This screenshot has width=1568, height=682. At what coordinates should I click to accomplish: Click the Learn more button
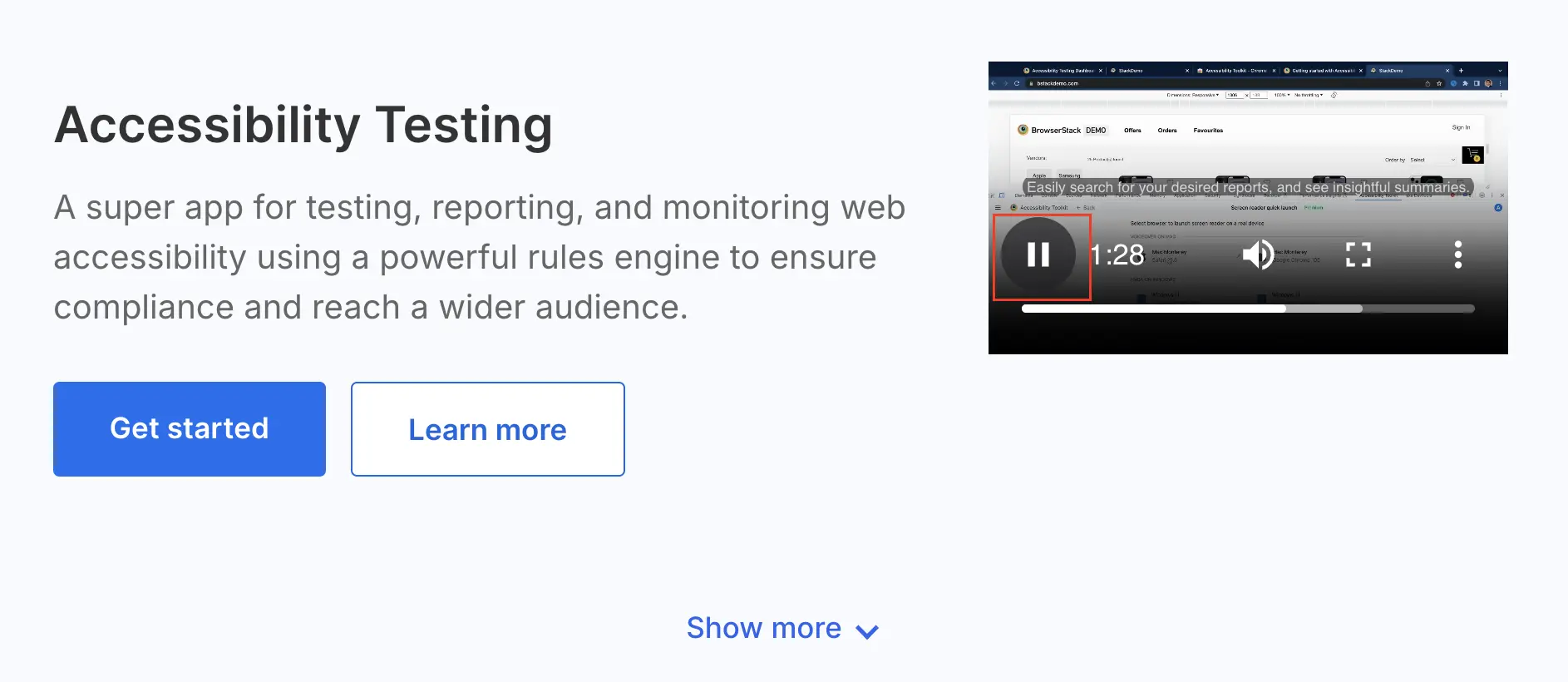coord(488,429)
